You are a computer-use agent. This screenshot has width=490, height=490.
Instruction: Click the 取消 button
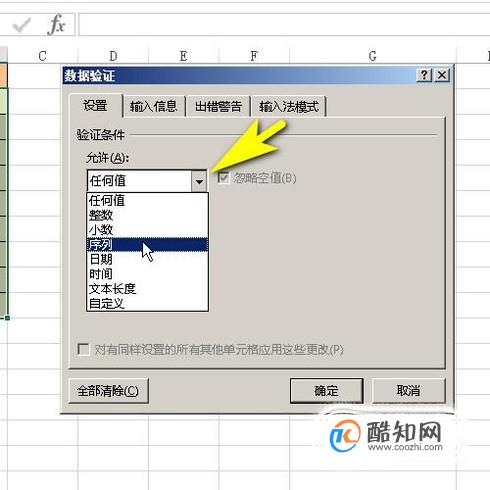tap(408, 390)
